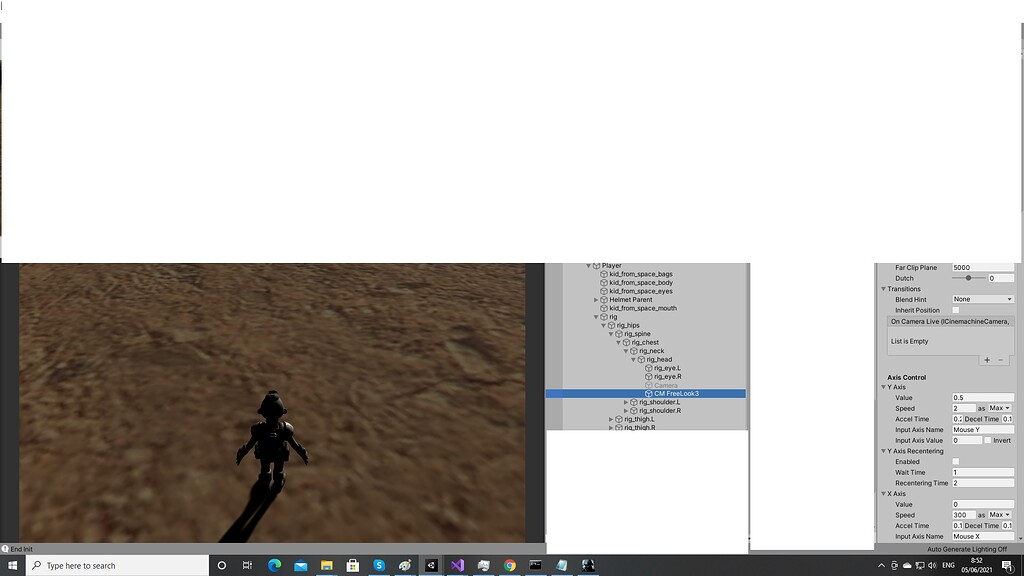Expand the Helmet Parent object

(595, 299)
